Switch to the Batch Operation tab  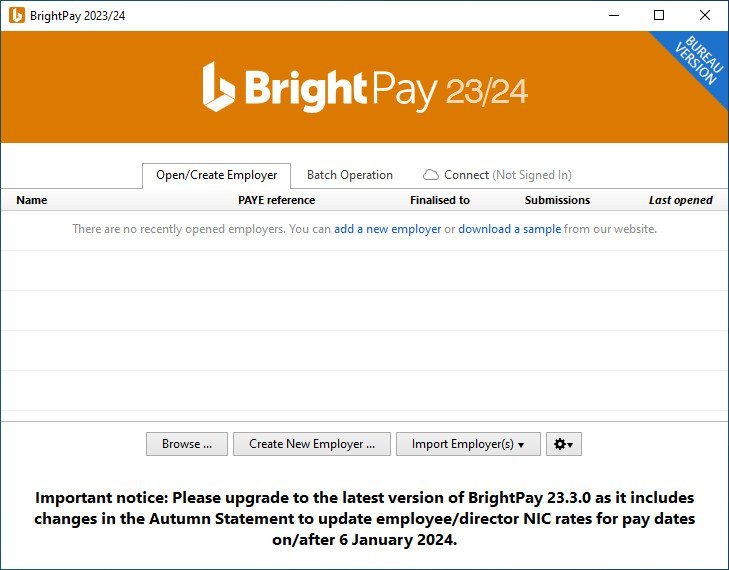tap(350, 175)
